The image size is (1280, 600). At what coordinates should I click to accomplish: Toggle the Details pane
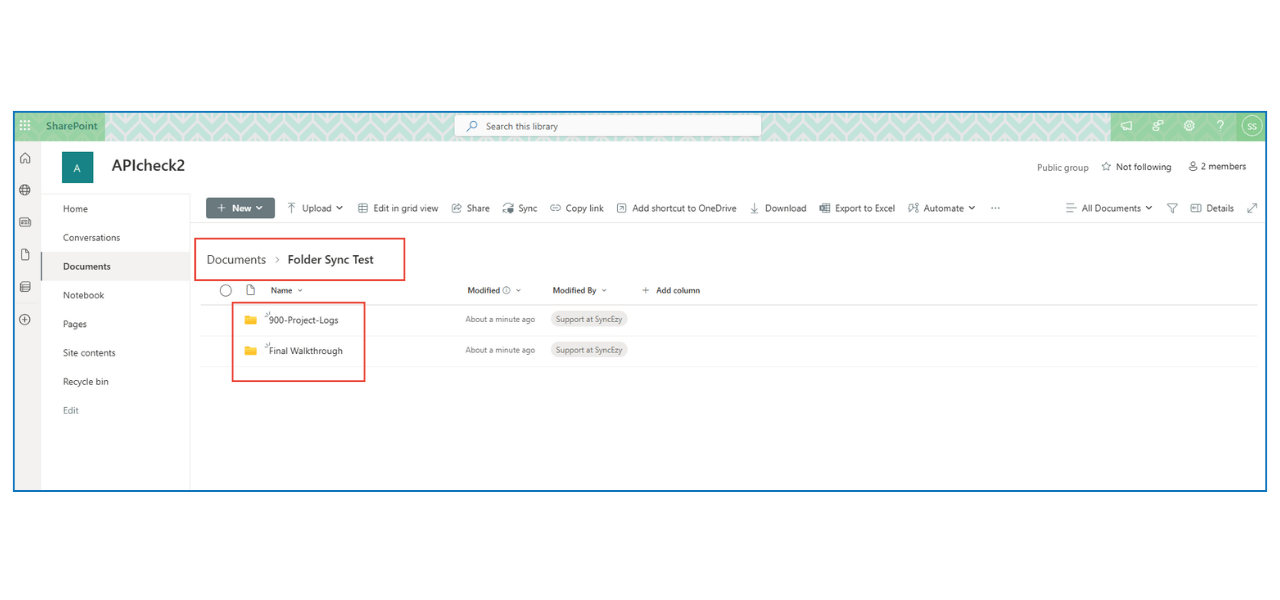[x=1212, y=208]
